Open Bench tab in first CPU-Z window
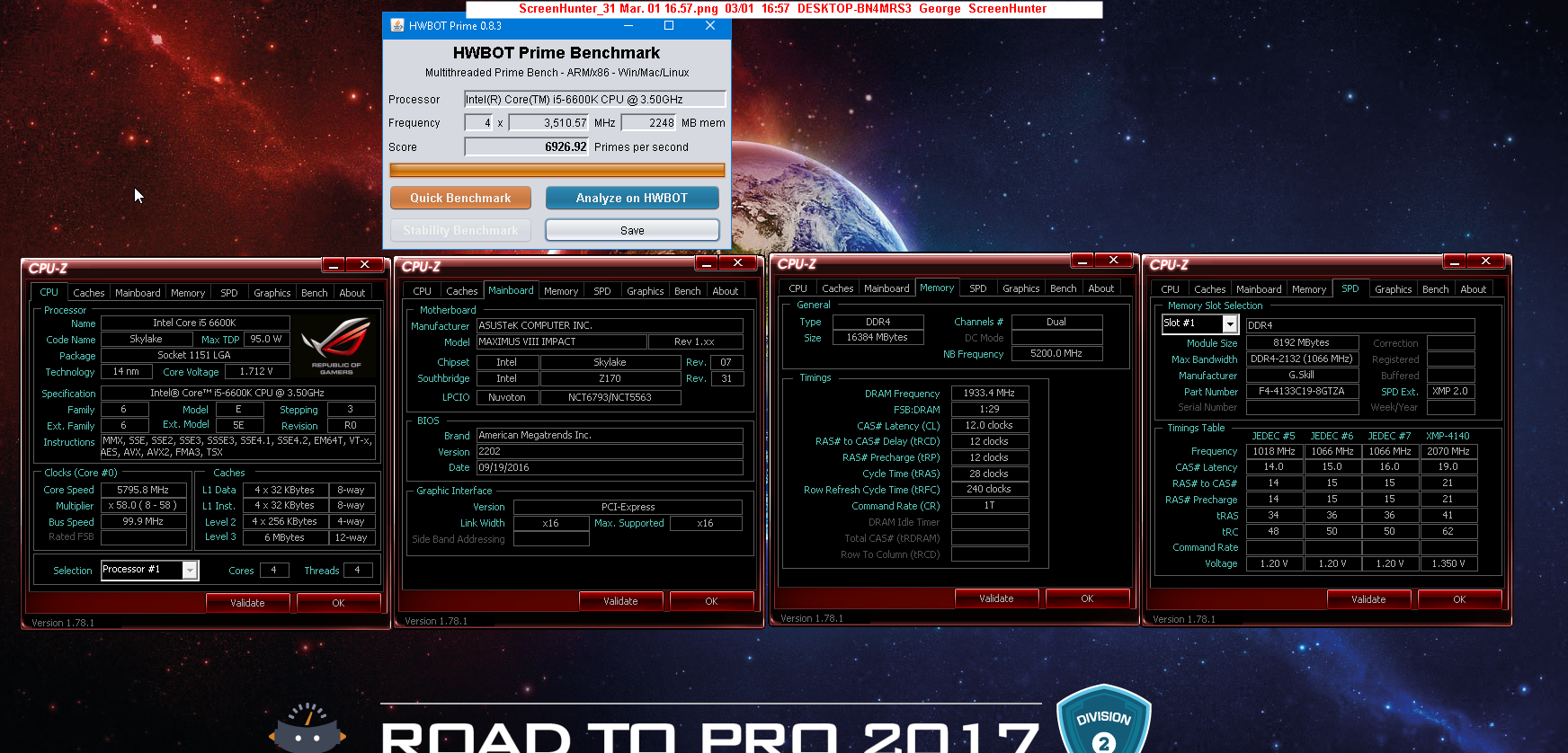 (x=315, y=293)
